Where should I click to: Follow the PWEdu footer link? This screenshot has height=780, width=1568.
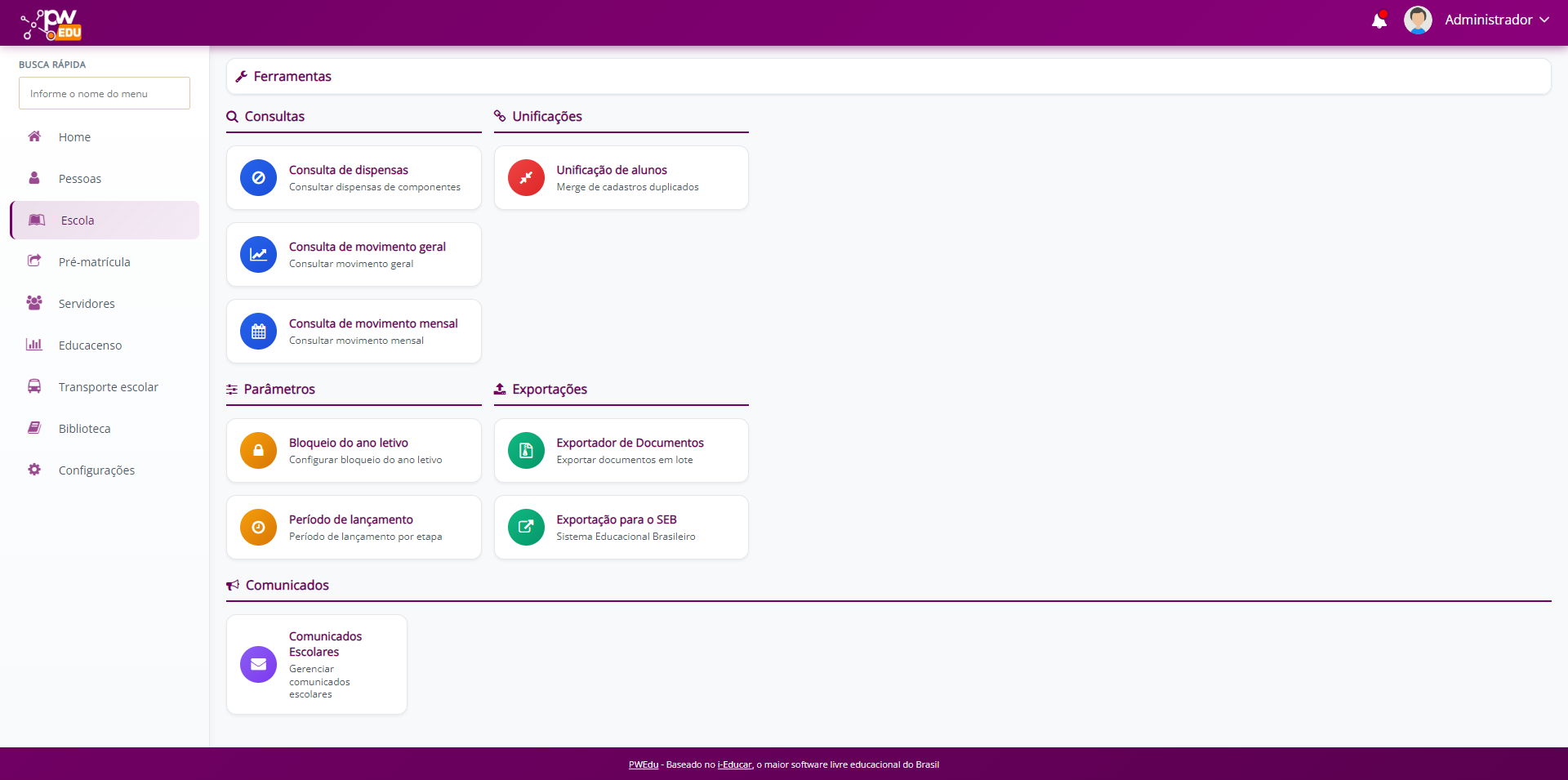coord(643,764)
